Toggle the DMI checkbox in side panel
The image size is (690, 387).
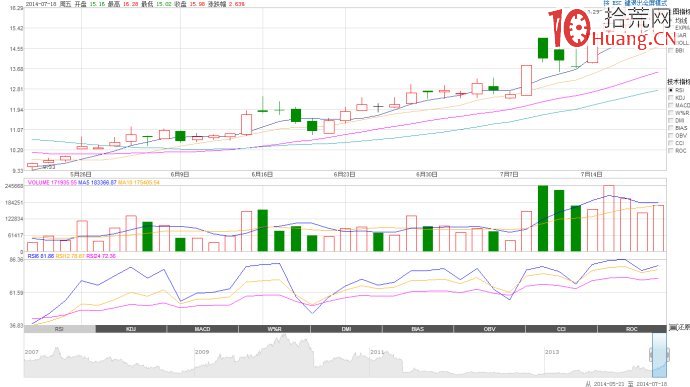tap(671, 121)
